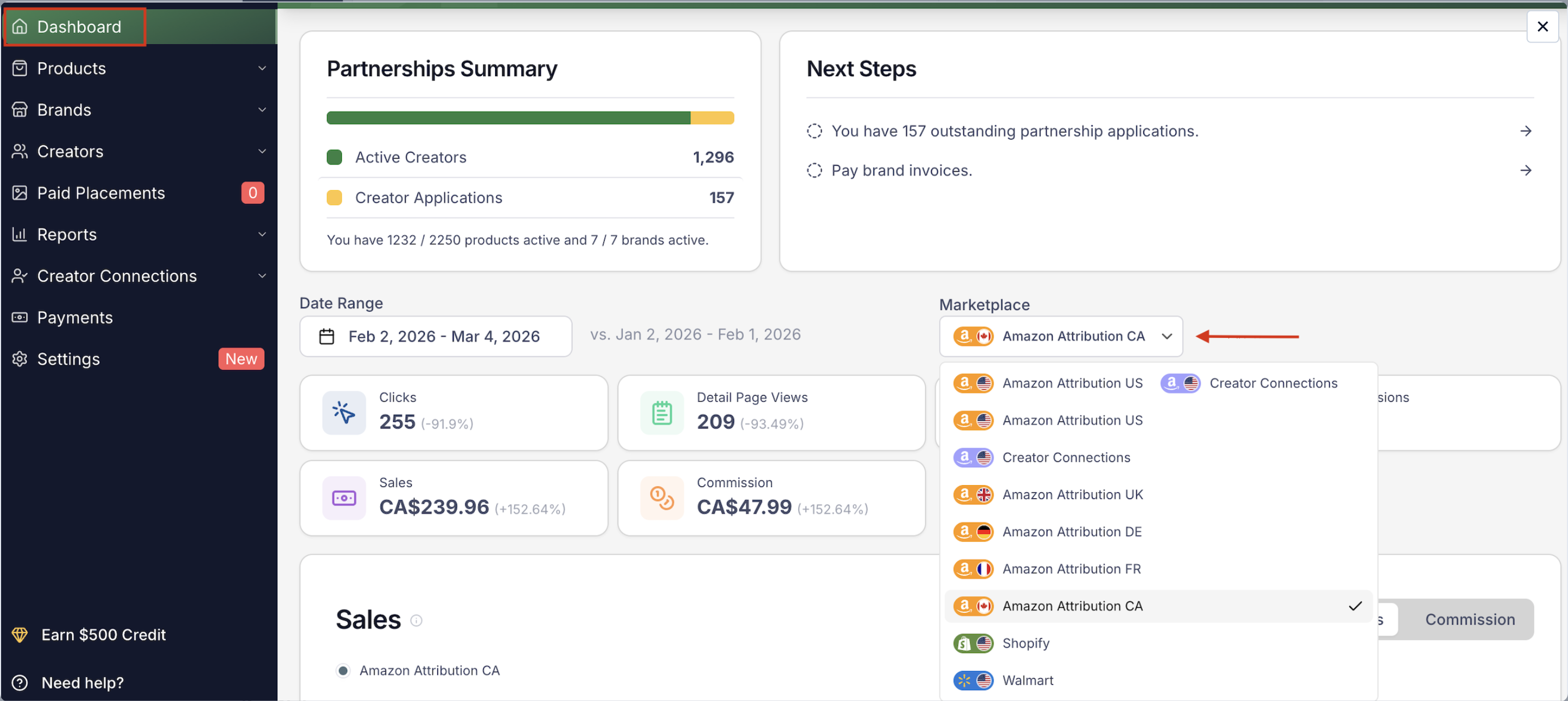
Task: Follow arrow for outstanding partnership applications
Action: 1525,131
